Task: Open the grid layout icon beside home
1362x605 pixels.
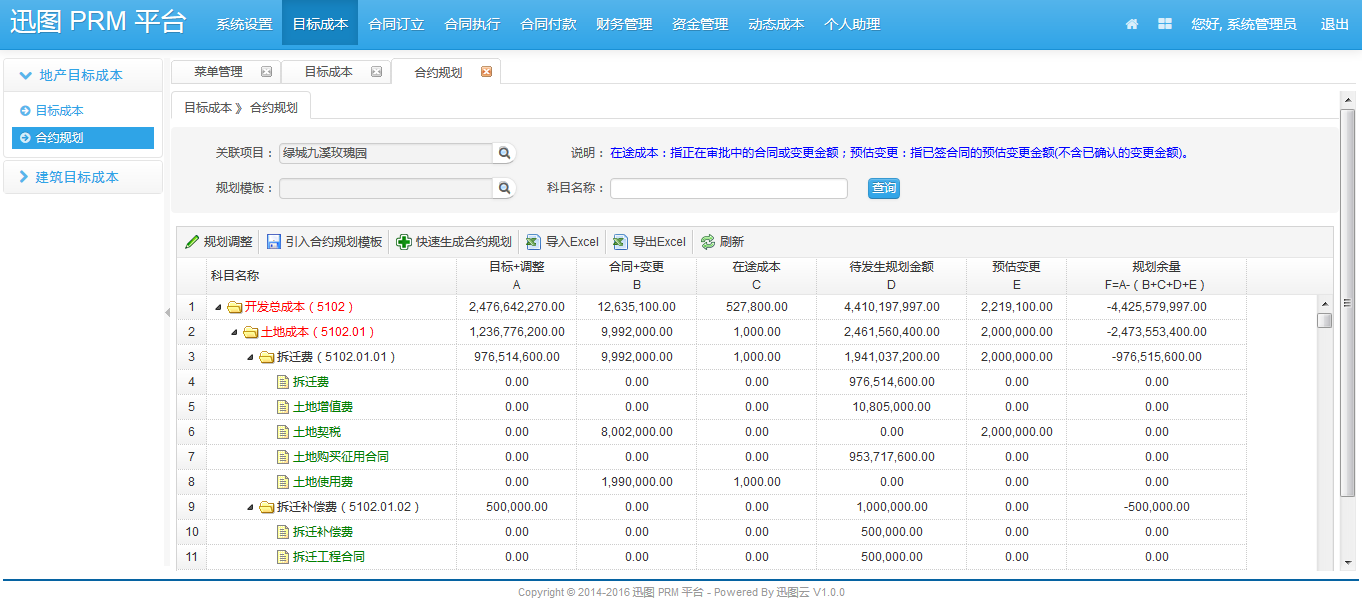Action: tap(1165, 24)
